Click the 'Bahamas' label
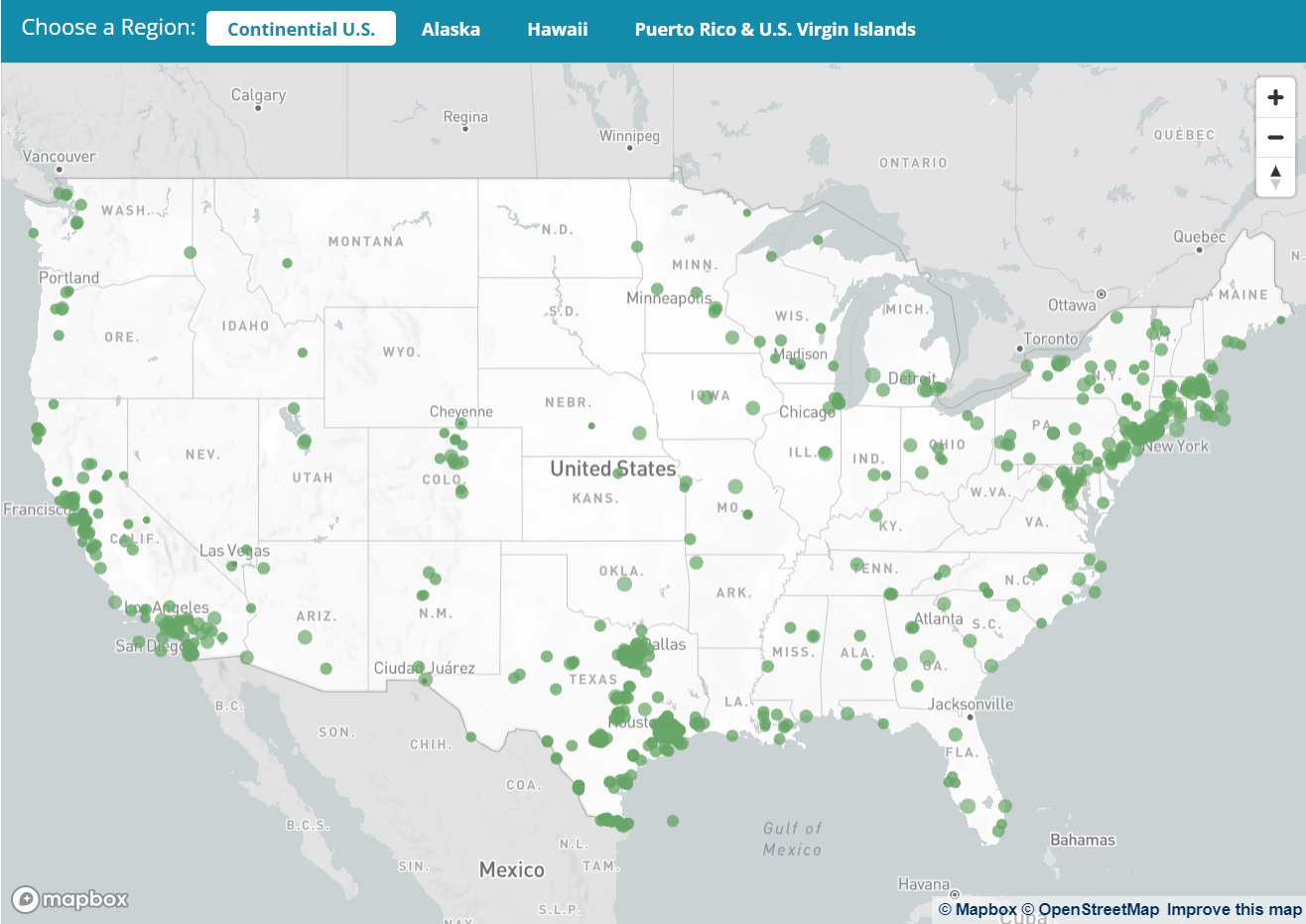 (x=1083, y=840)
